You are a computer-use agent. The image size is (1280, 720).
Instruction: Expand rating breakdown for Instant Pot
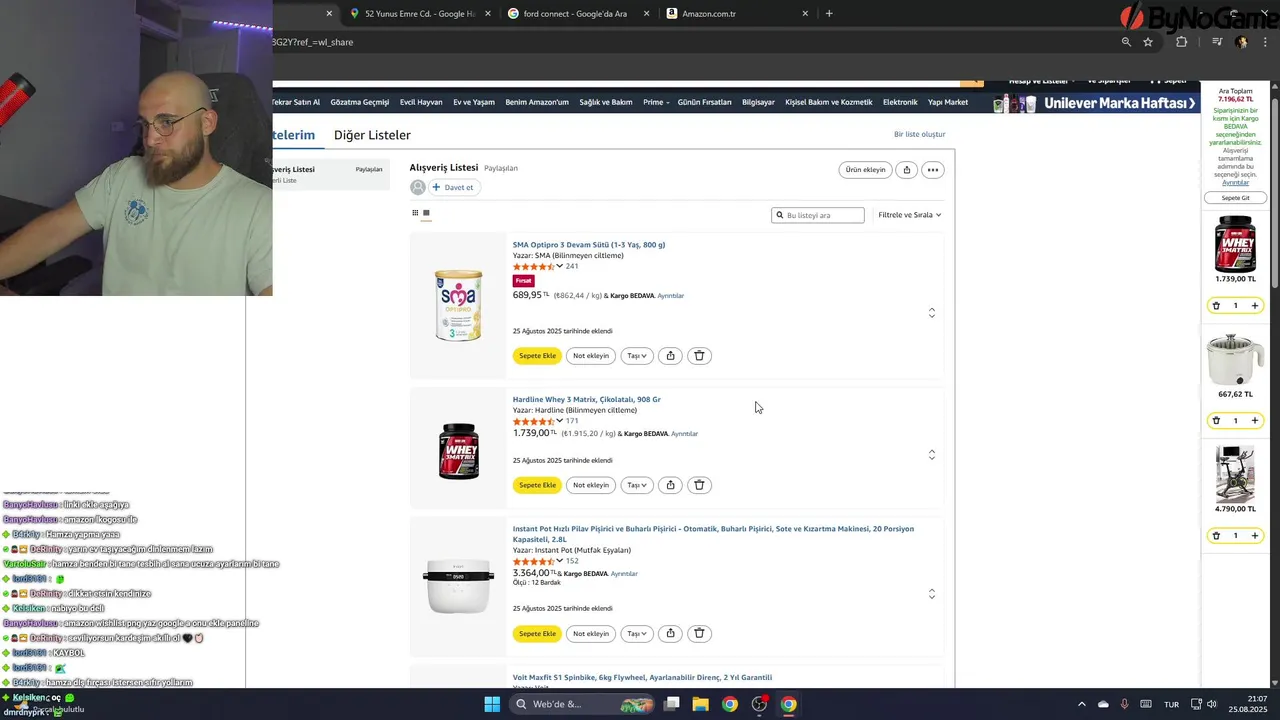pyautogui.click(x=560, y=561)
